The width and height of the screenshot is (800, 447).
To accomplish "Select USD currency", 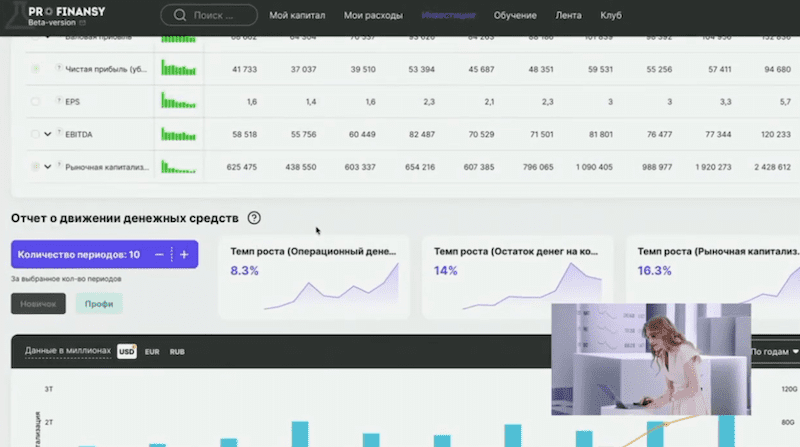I will tap(127, 352).
